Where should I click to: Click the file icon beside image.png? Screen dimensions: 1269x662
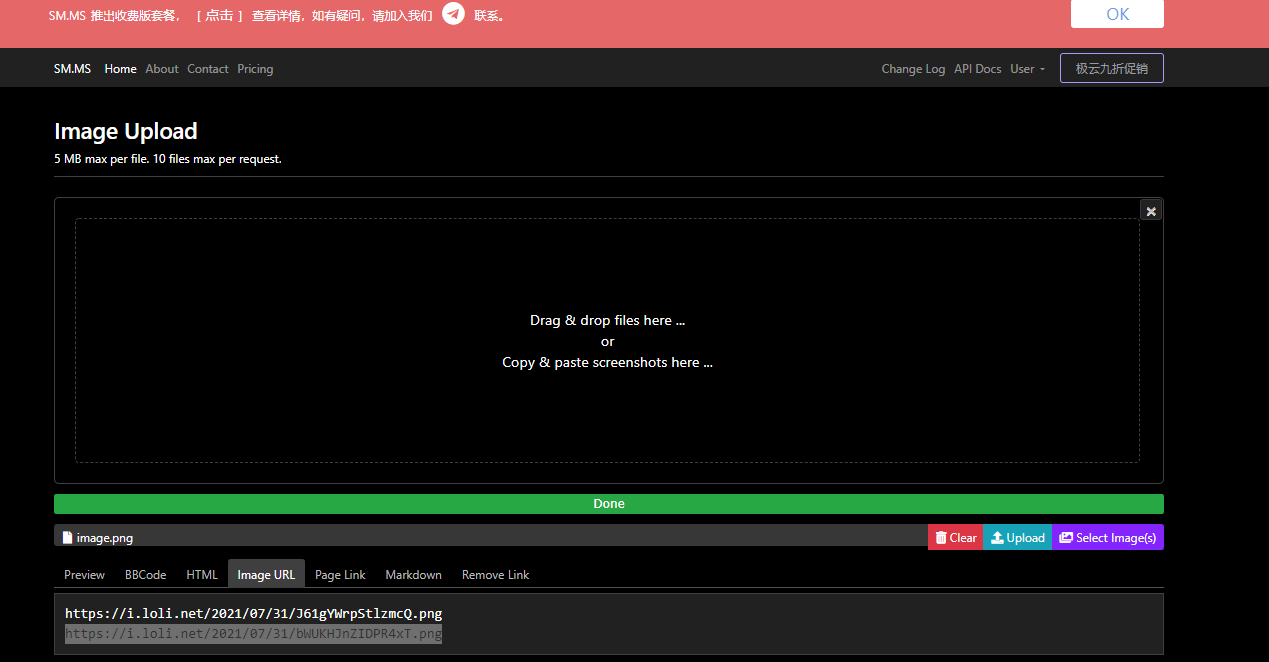[x=68, y=537]
